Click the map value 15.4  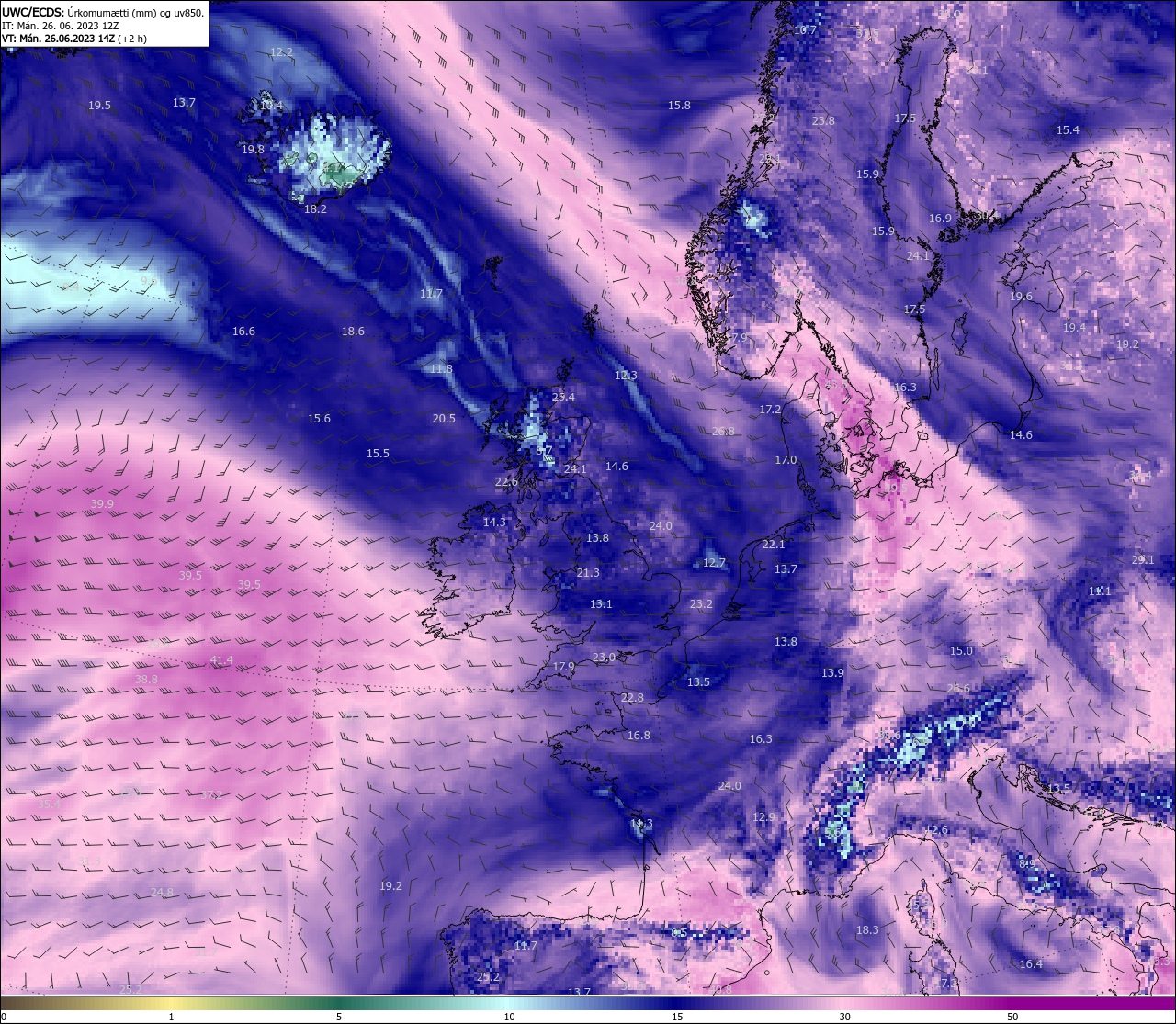(x=1068, y=130)
